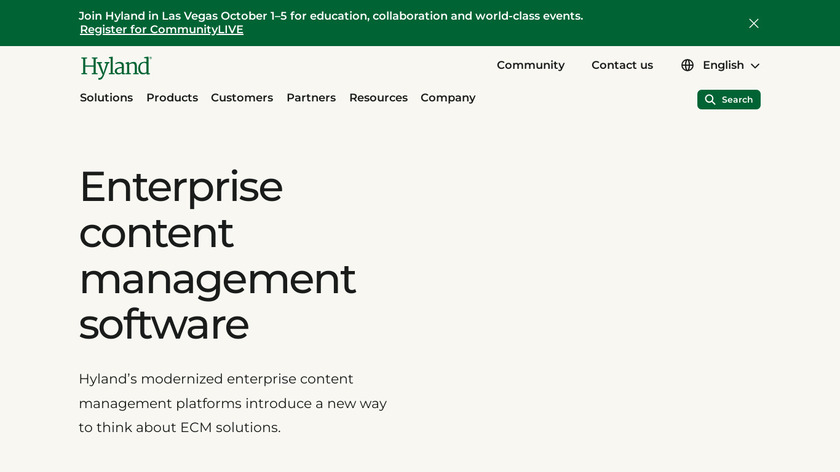Open the Products menu

click(x=172, y=98)
